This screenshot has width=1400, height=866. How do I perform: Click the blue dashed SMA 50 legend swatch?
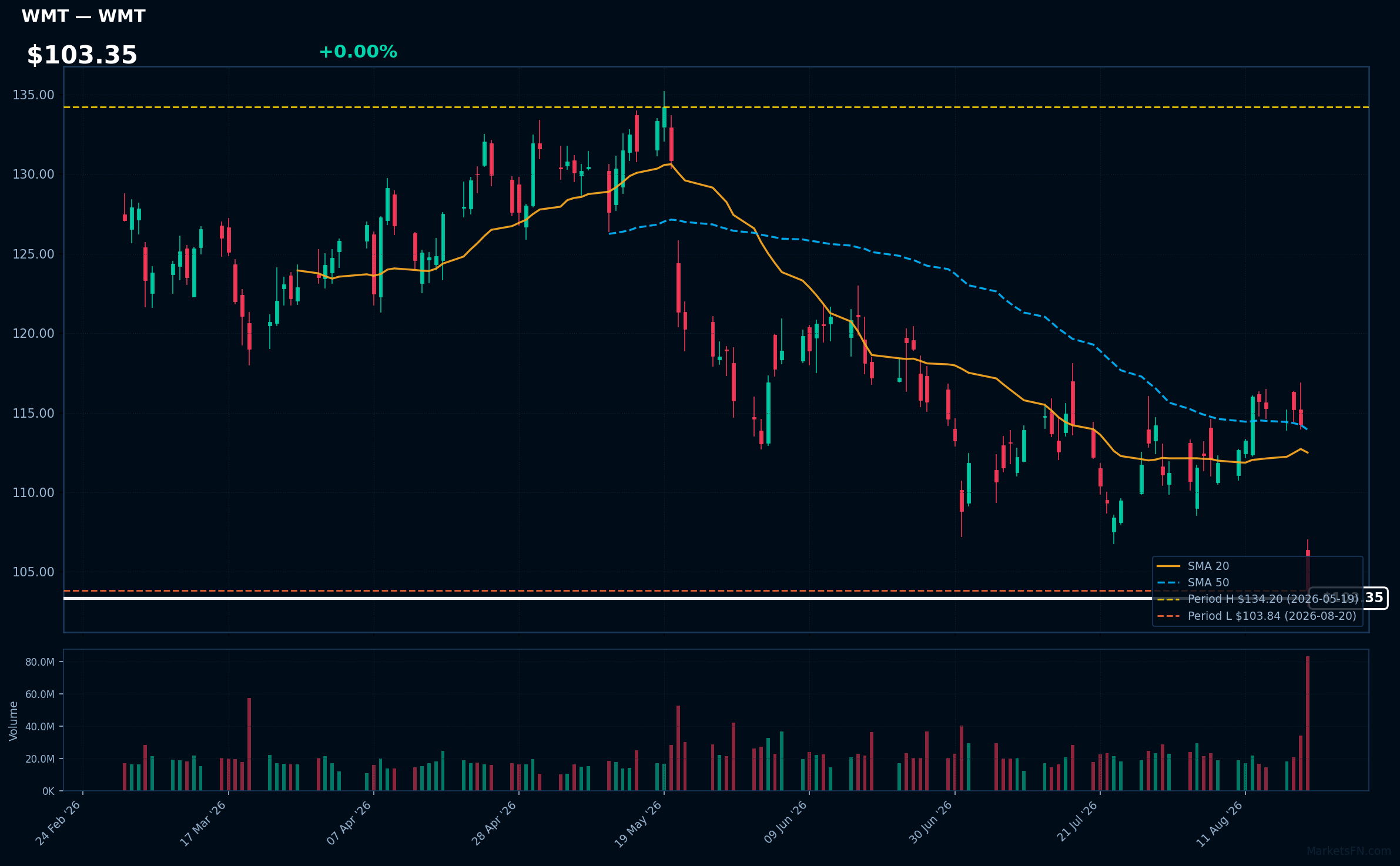pos(1168,583)
